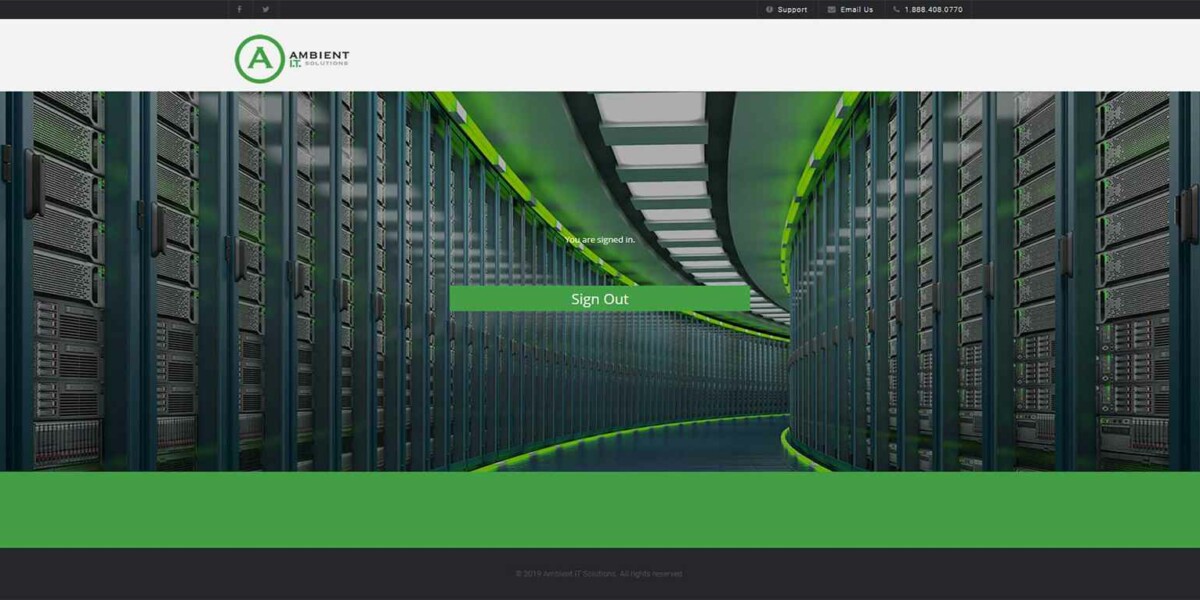
Task: Click the social media icon group's Facebook glyph
Action: pos(239,9)
